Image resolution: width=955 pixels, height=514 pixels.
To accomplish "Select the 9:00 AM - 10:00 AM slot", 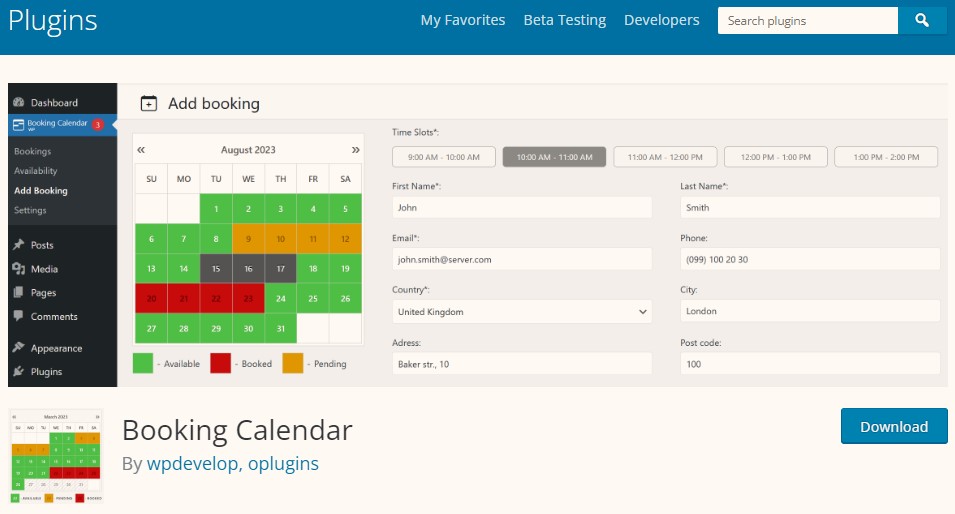I will [x=443, y=157].
